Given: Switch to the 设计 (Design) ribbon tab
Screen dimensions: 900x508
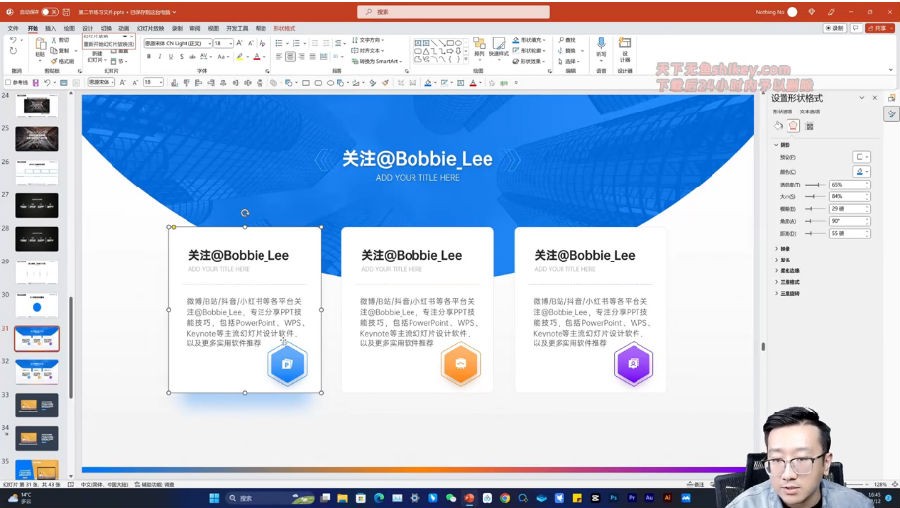Looking at the screenshot, I should point(87,28).
